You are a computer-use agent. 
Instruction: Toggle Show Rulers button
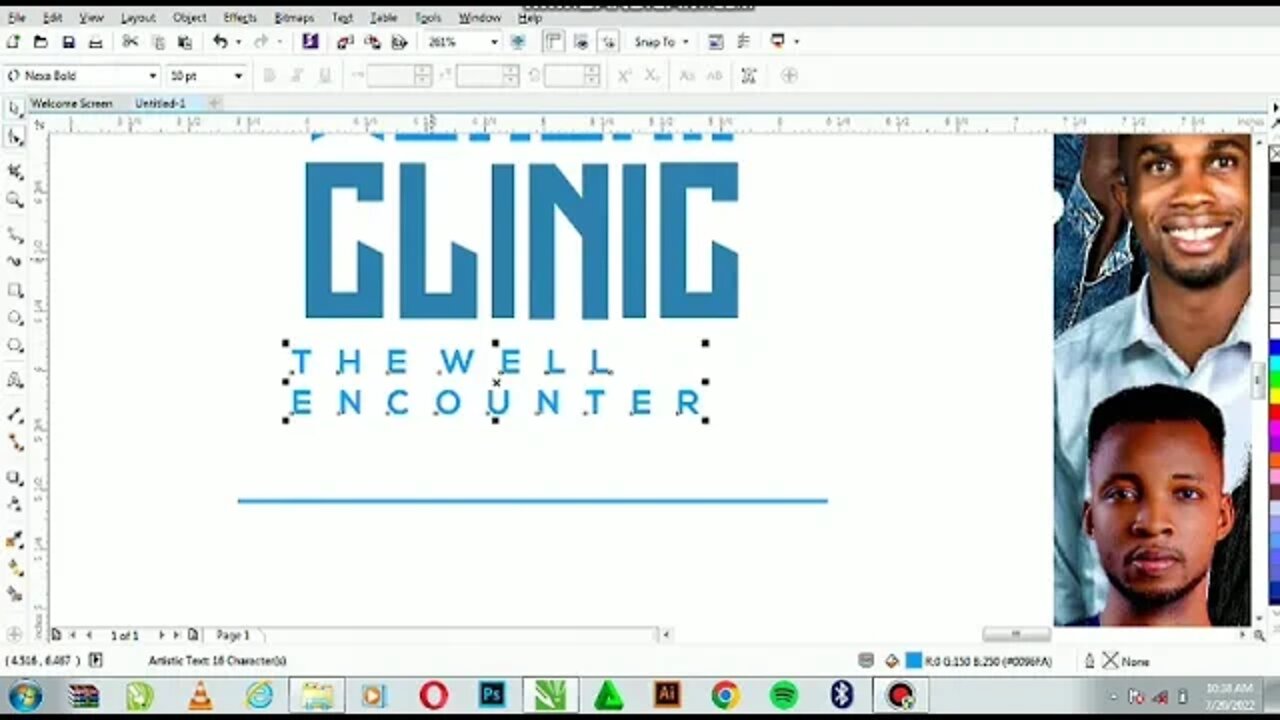(x=552, y=42)
